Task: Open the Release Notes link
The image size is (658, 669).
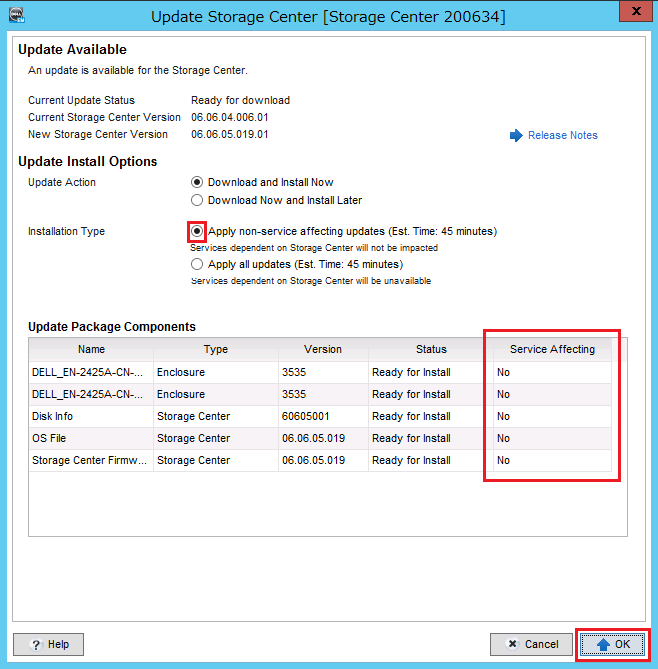Action: pyautogui.click(x=562, y=135)
